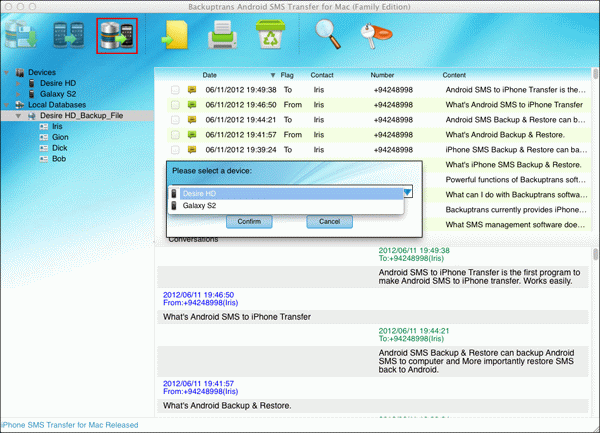Click the Confirm button
The width and height of the screenshot is (600, 433).
pos(249,221)
